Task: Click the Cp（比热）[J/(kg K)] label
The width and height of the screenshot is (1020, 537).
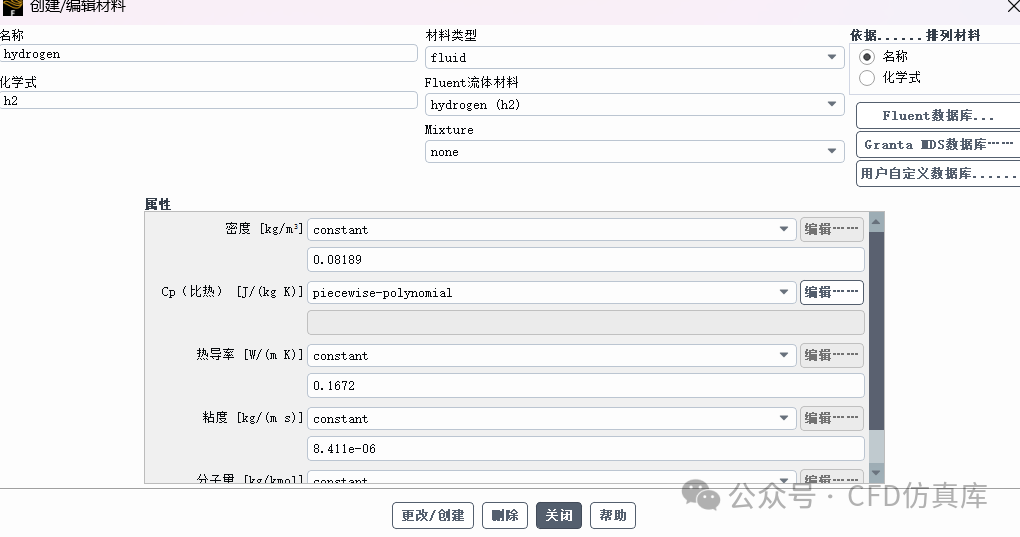Action: coord(232,292)
